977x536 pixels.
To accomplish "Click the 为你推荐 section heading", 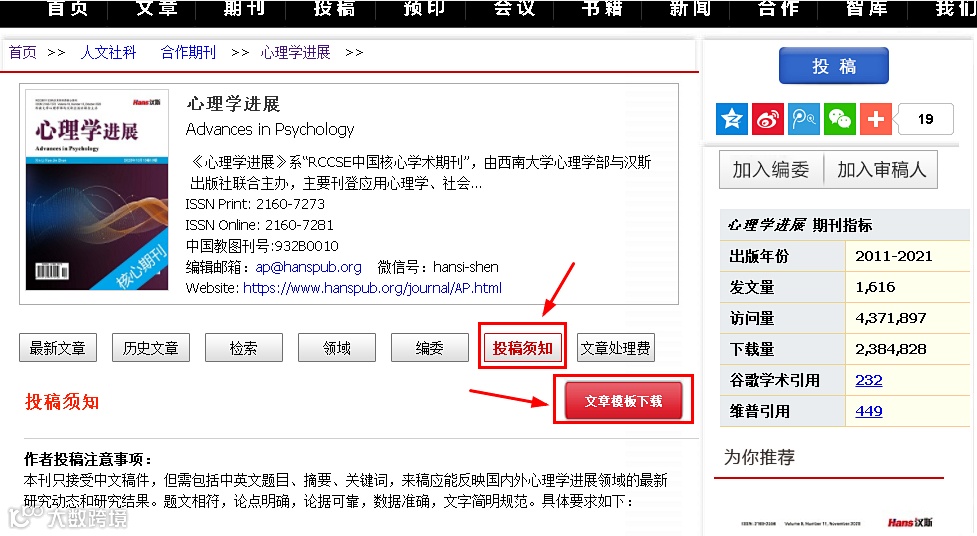I will (759, 457).
